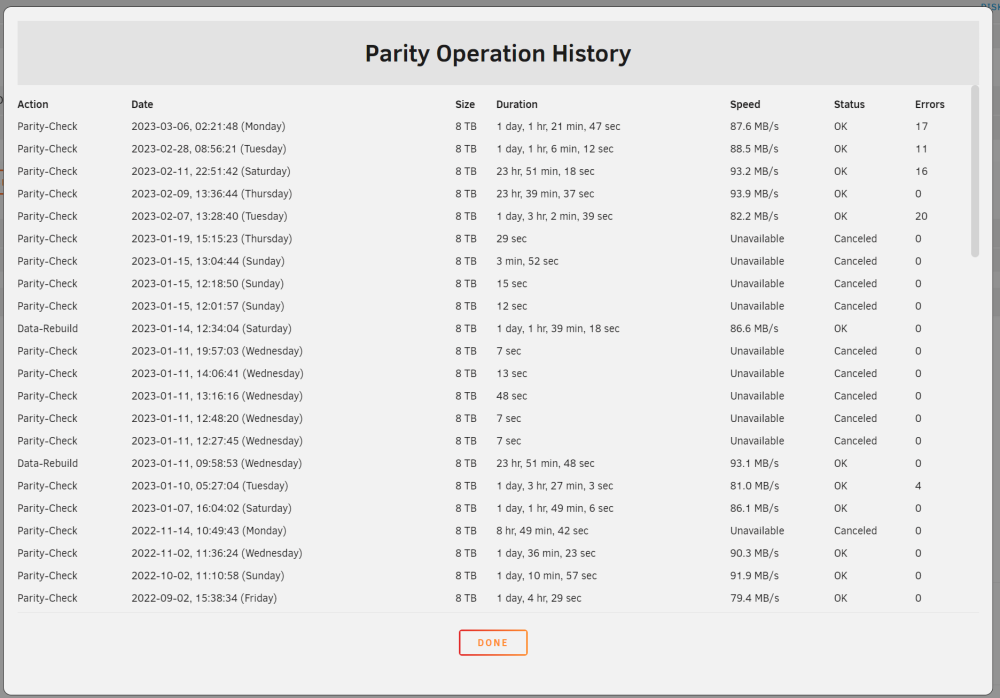
Task: Click duration 23 hr, 51 min, 18 sec
Action: pos(545,171)
